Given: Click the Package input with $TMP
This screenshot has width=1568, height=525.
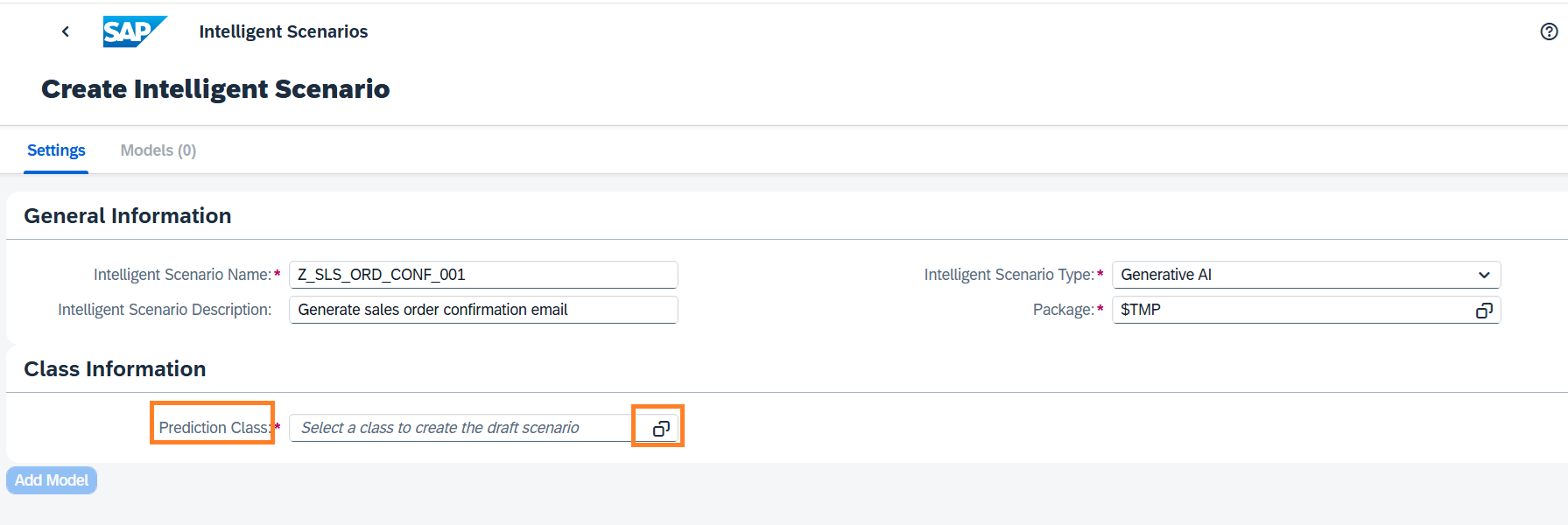Looking at the screenshot, I should point(1287,310).
